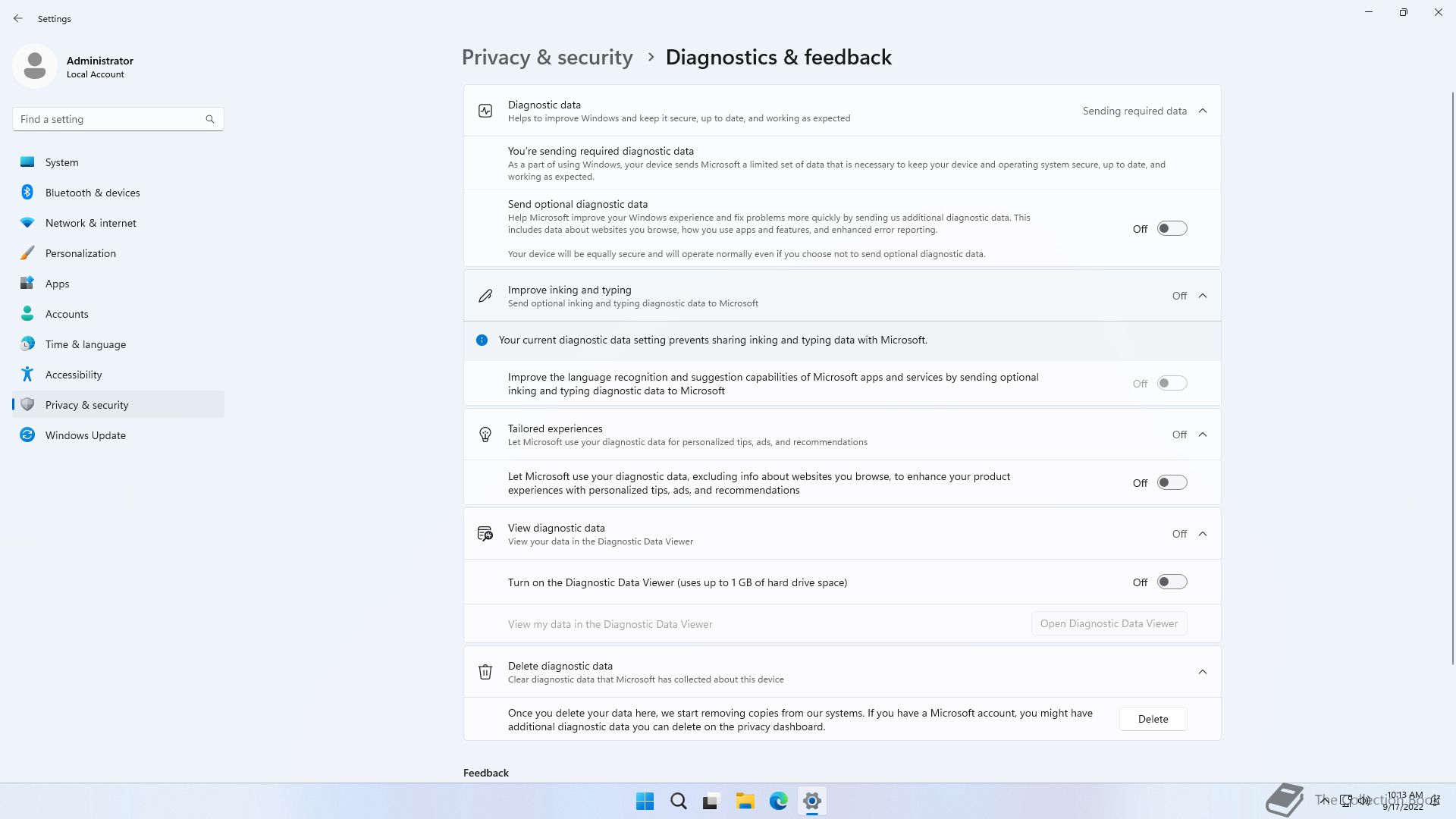Click the Accessibility figure icon

pyautogui.click(x=27, y=375)
